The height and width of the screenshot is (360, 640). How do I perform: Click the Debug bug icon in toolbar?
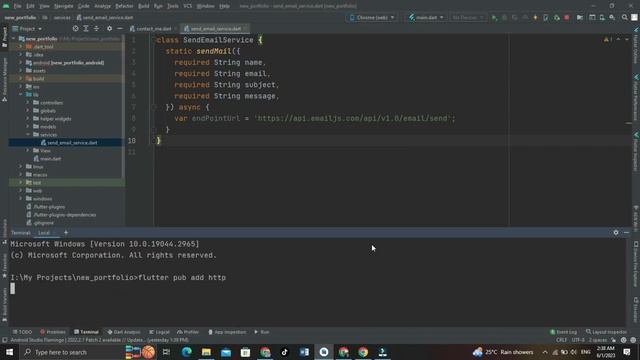point(504,18)
